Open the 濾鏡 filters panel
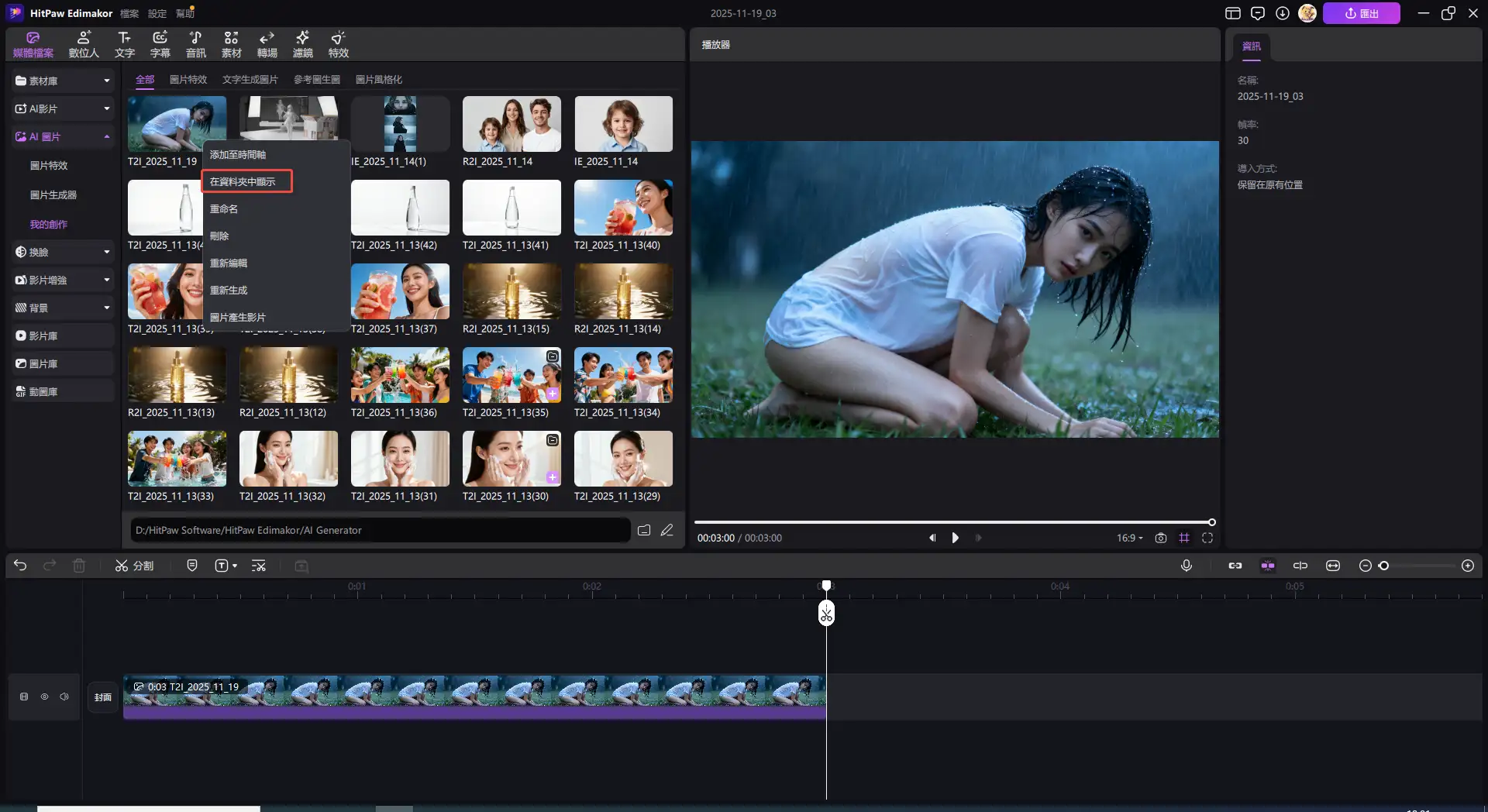The image size is (1488, 812). point(302,44)
